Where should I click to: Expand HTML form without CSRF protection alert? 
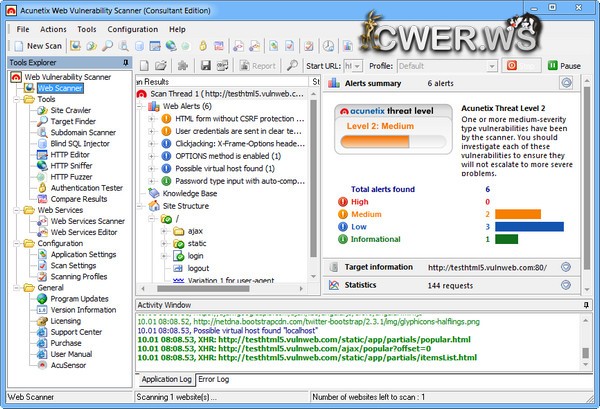pyautogui.click(x=152, y=119)
